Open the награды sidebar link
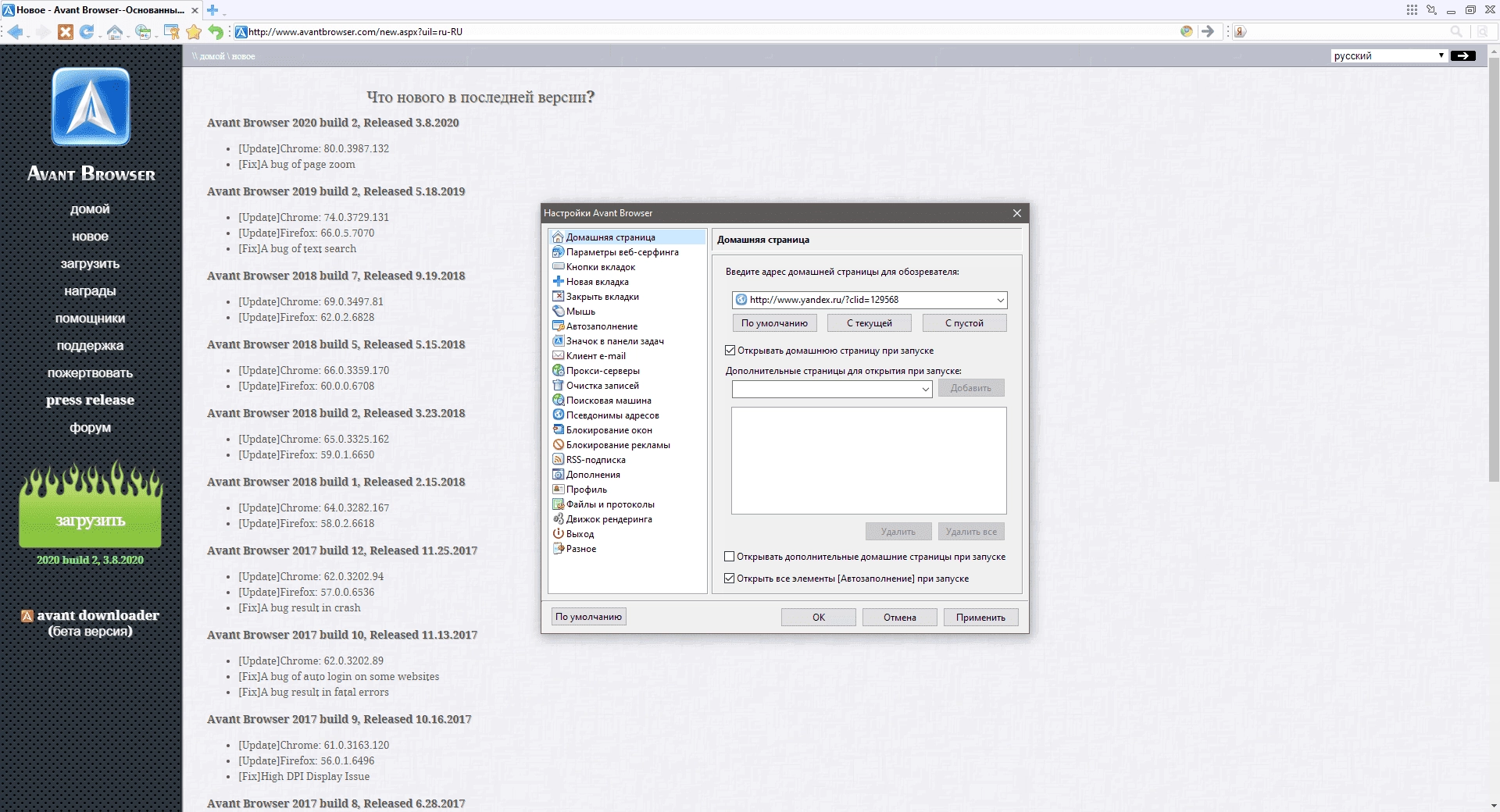Image resolution: width=1500 pixels, height=812 pixels. [x=90, y=291]
